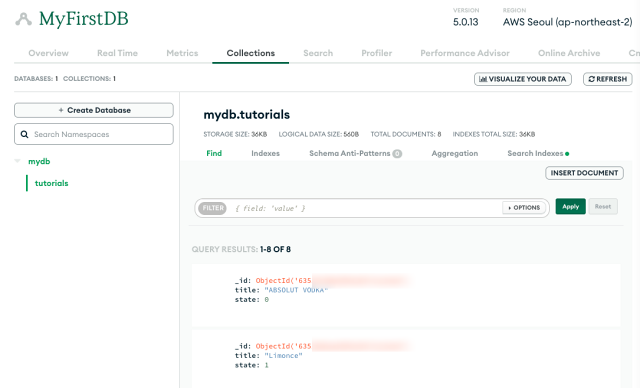
Task: Click the cluster icon beside MyFirstDB
Action: coord(23,19)
